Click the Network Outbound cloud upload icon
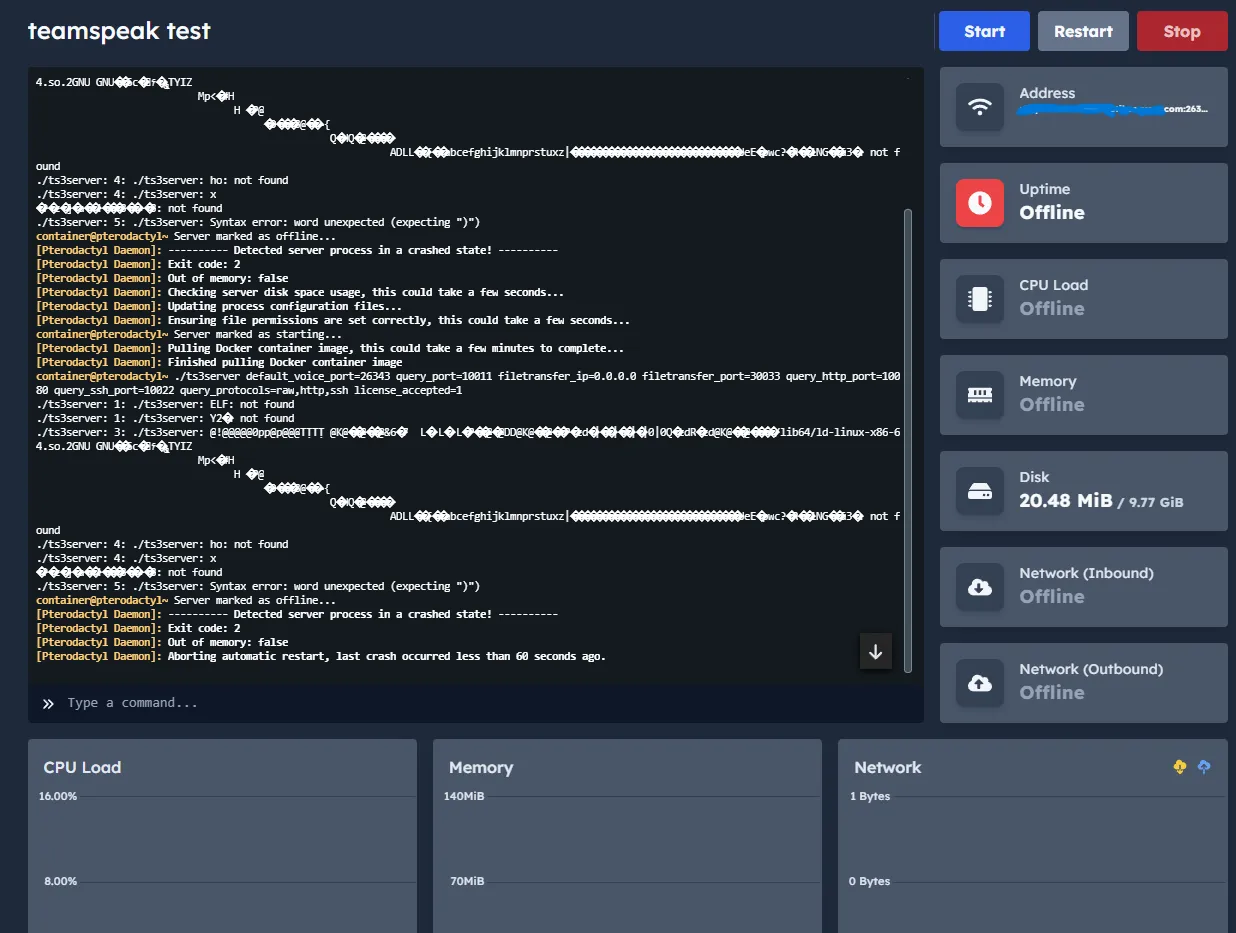This screenshot has height=933, width=1236. pyautogui.click(x=980, y=683)
